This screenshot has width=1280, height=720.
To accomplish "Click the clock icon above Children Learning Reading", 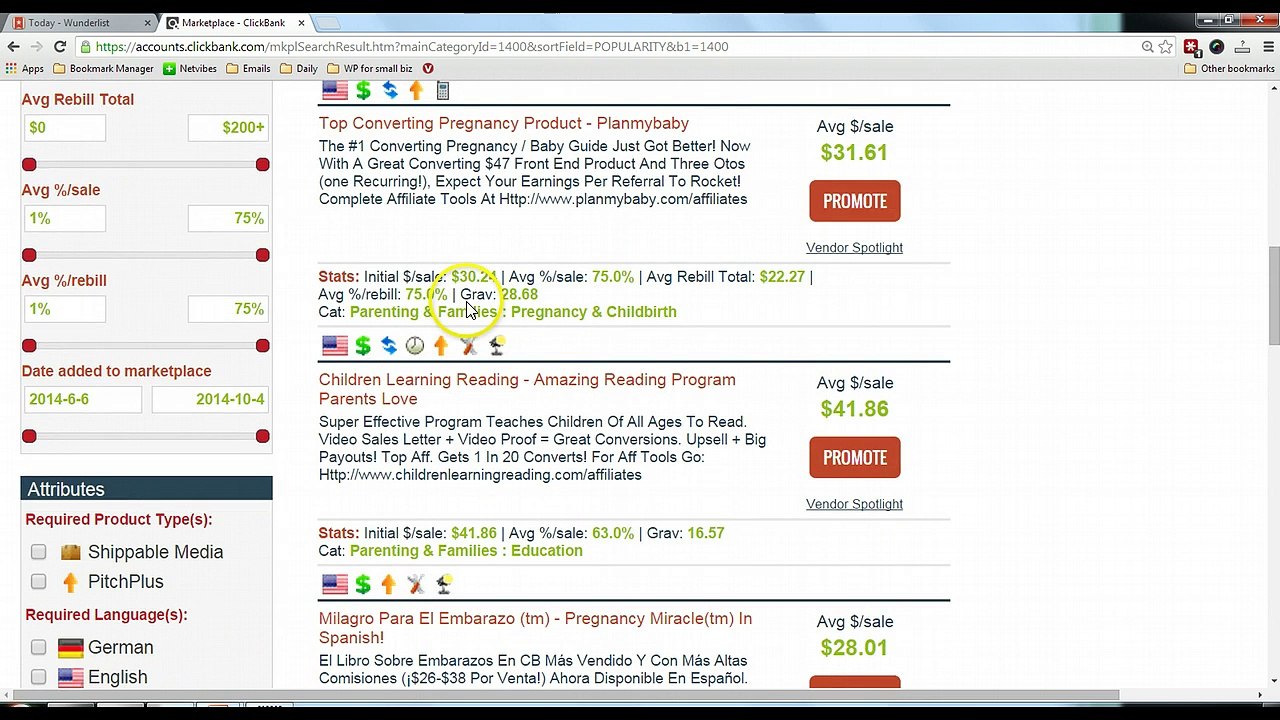I will 415,346.
